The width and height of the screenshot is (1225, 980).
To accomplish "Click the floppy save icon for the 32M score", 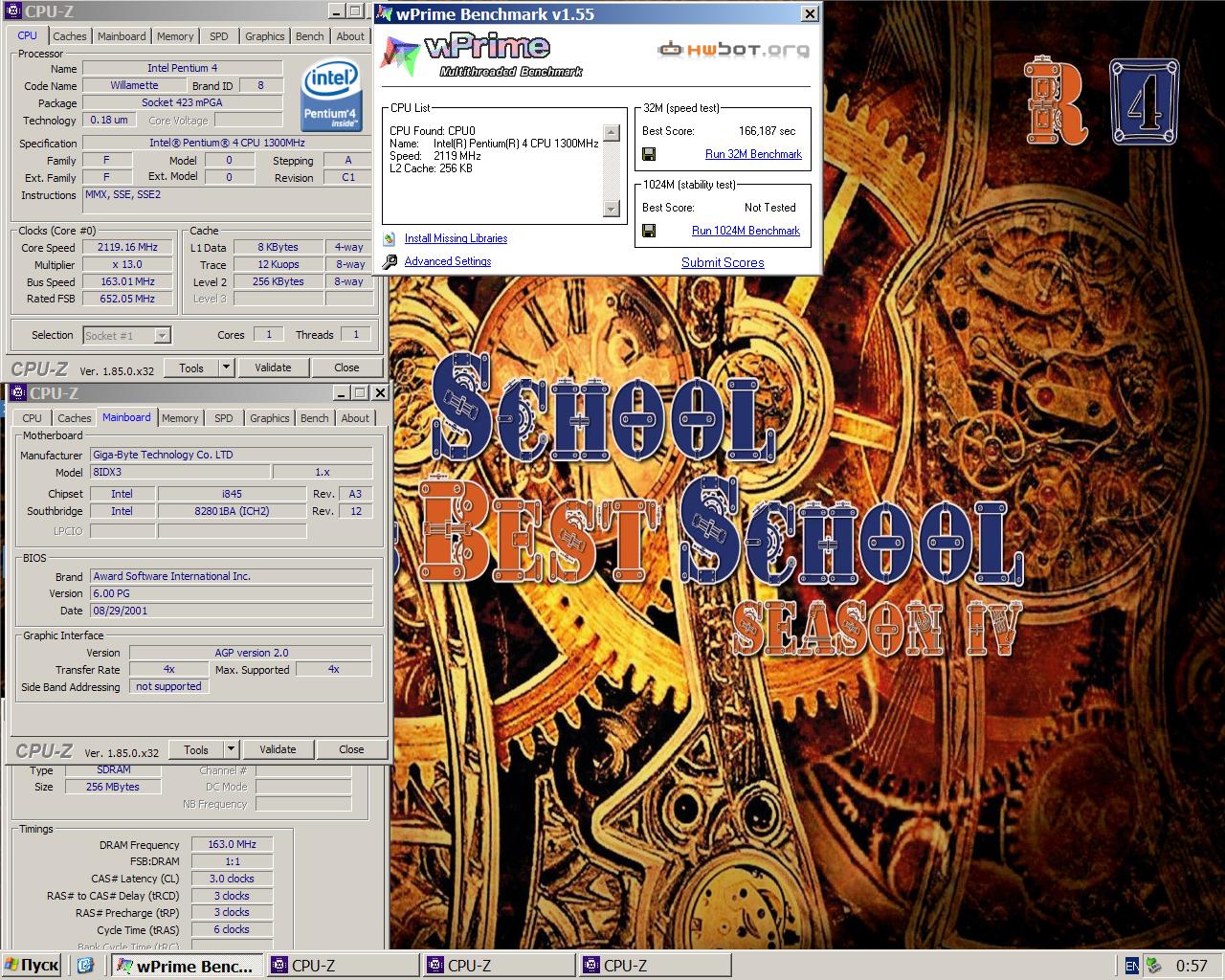I will (x=649, y=154).
